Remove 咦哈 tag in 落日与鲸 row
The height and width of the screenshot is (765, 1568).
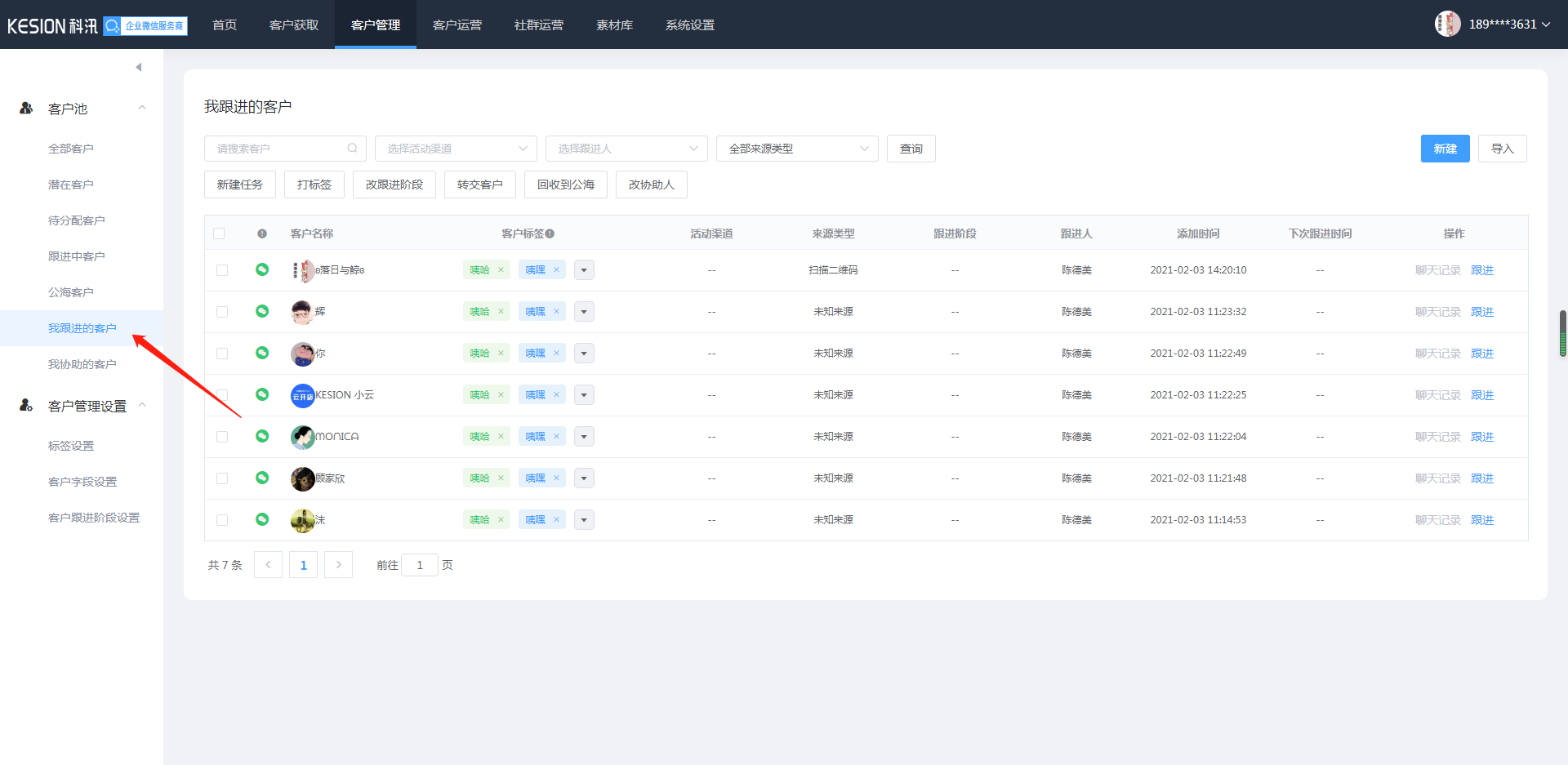pos(501,269)
